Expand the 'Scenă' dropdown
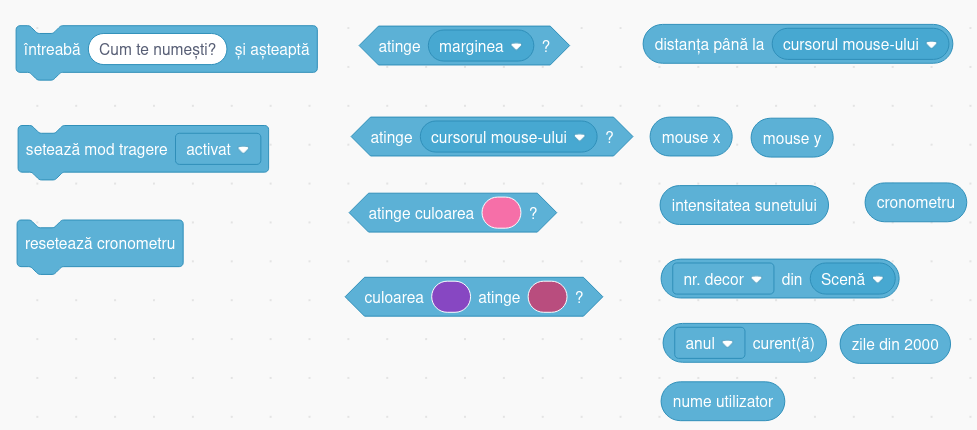 tap(852, 279)
